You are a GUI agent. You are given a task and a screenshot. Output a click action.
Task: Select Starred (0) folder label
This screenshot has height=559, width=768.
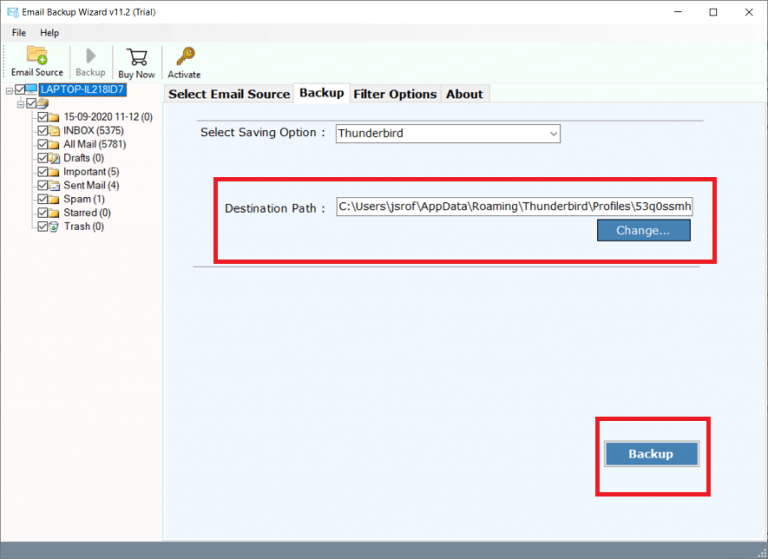(x=87, y=213)
